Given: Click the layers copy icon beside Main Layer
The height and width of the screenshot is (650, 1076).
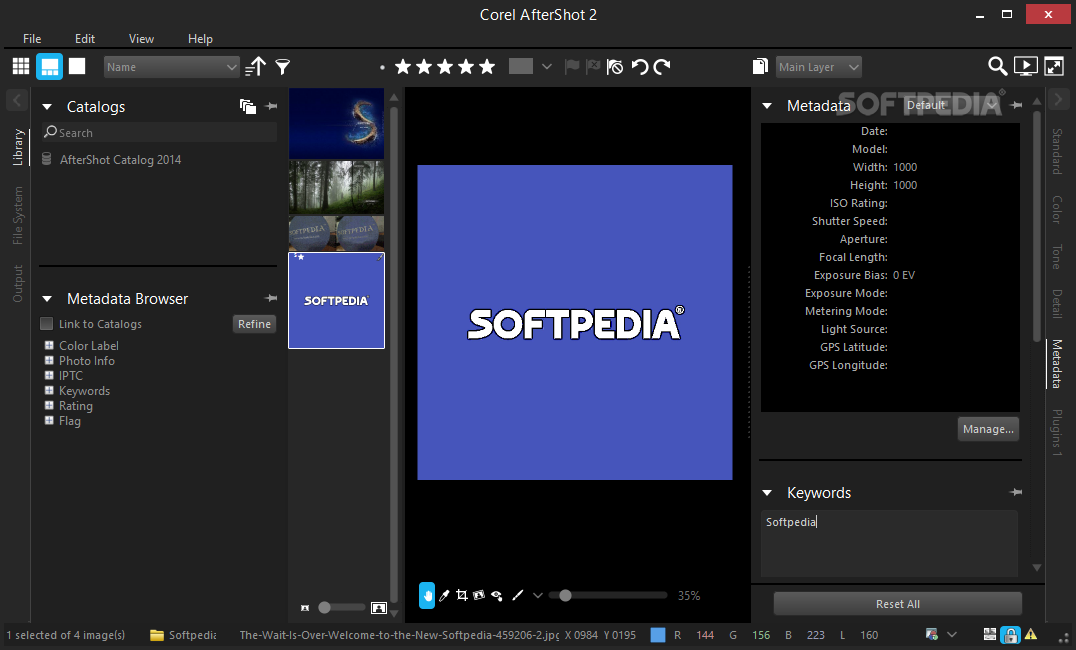Looking at the screenshot, I should [760, 66].
